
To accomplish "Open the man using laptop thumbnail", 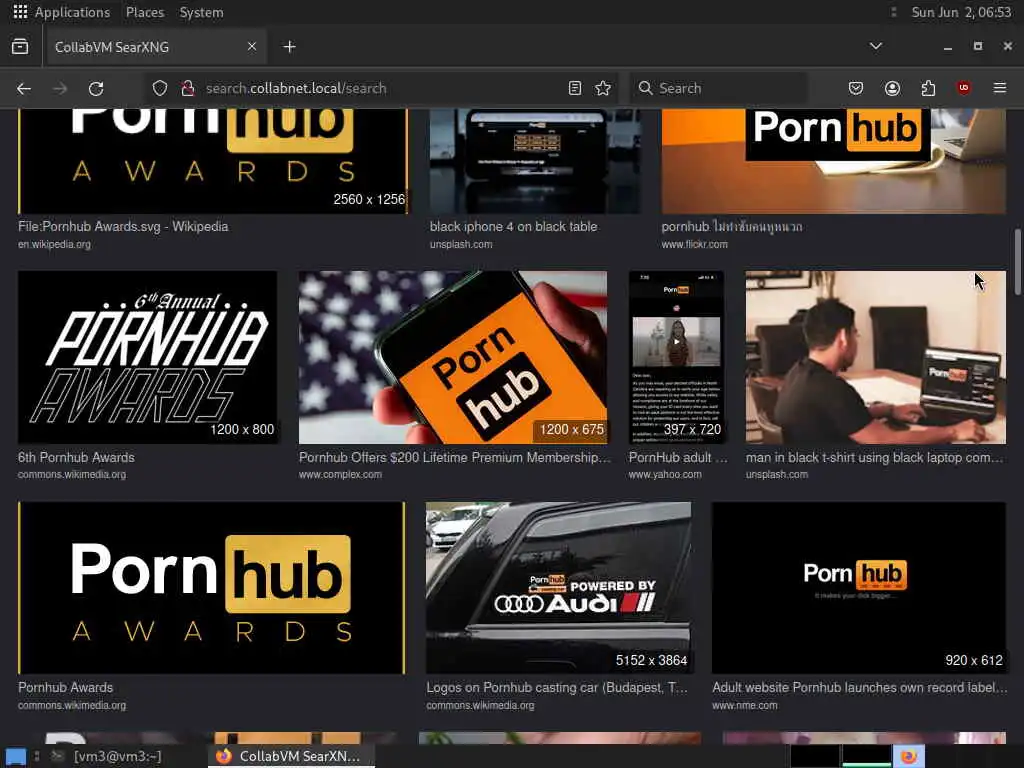I will (876, 357).
